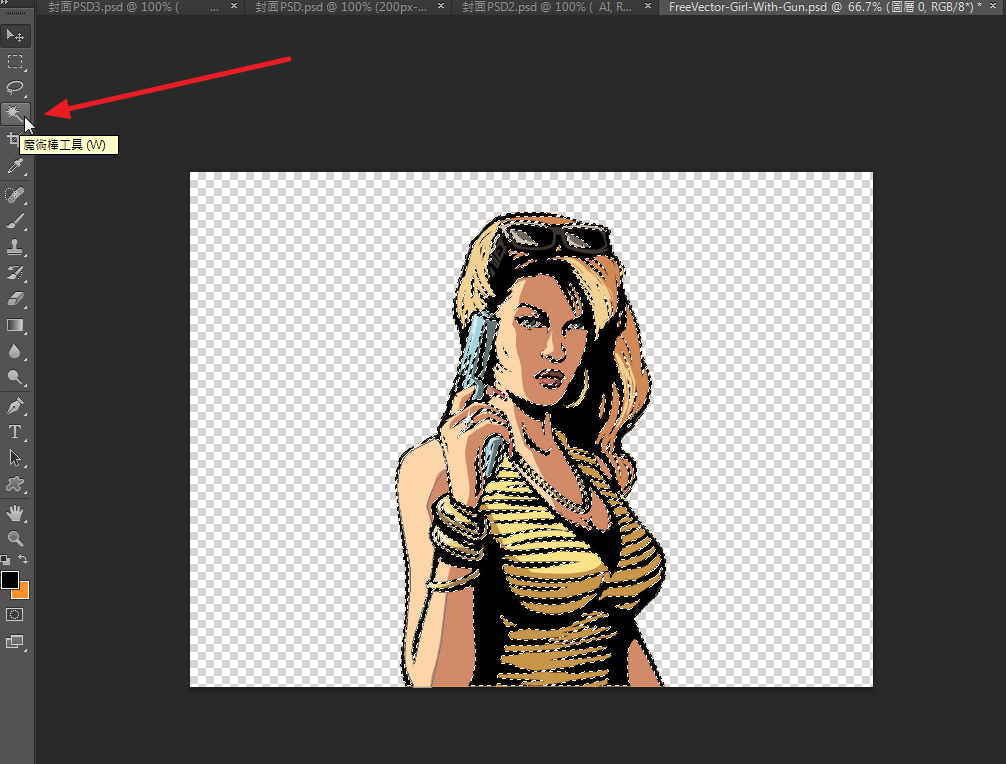
Task: Select the Blur tool
Action: pos(15,352)
